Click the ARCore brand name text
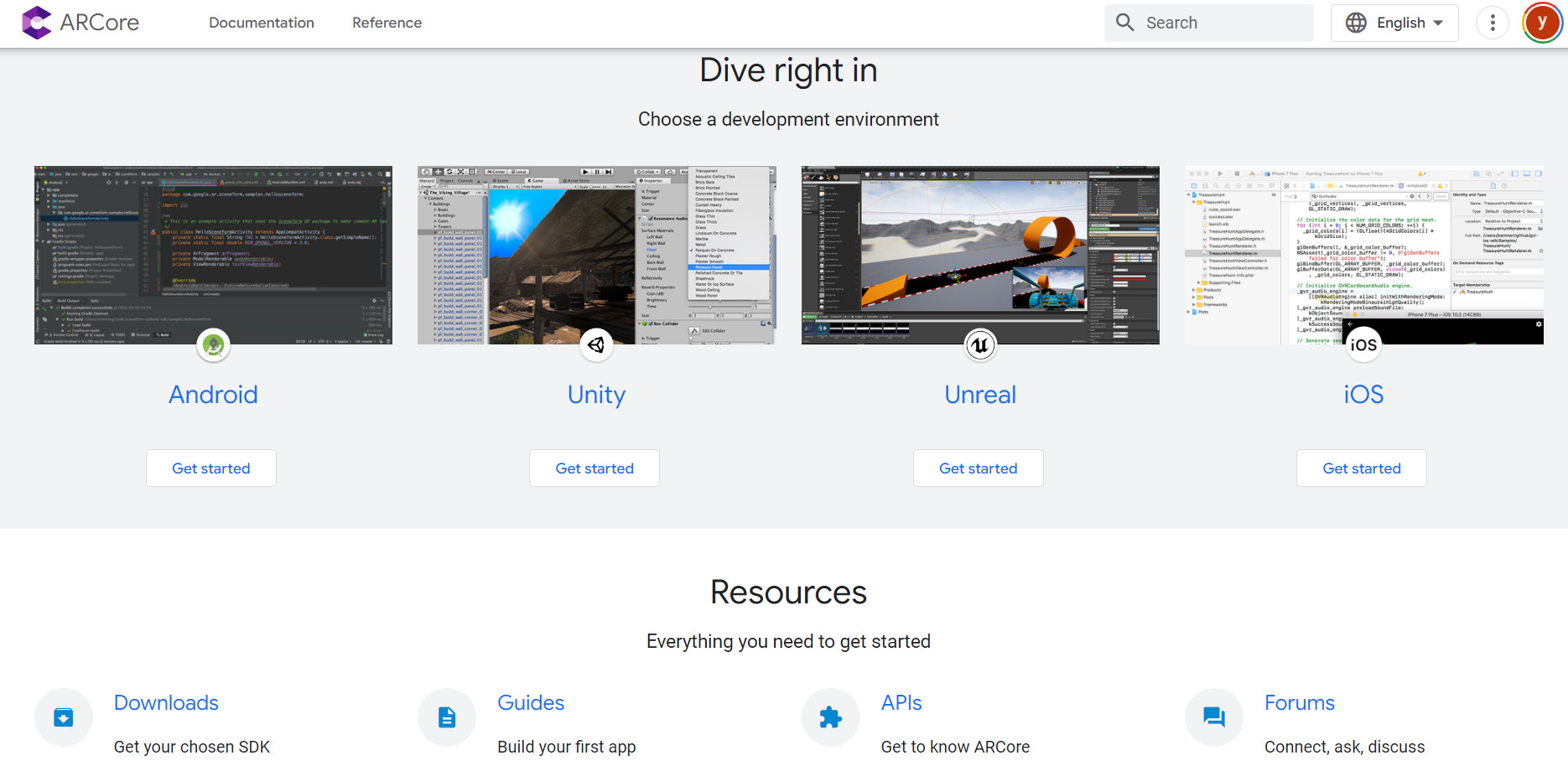 point(100,23)
